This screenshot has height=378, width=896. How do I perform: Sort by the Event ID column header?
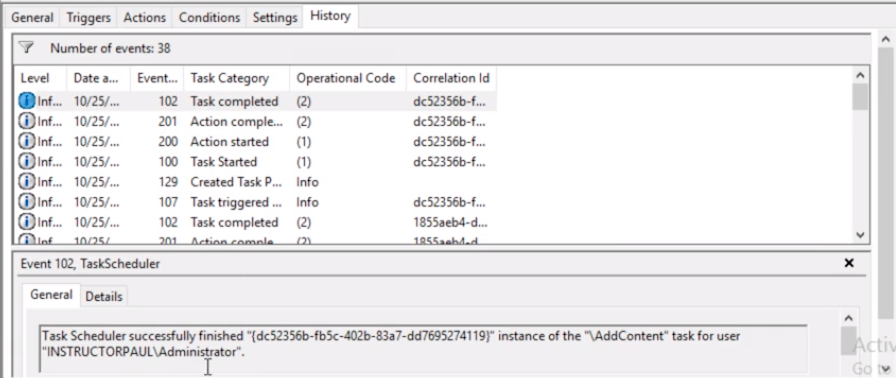coord(157,78)
